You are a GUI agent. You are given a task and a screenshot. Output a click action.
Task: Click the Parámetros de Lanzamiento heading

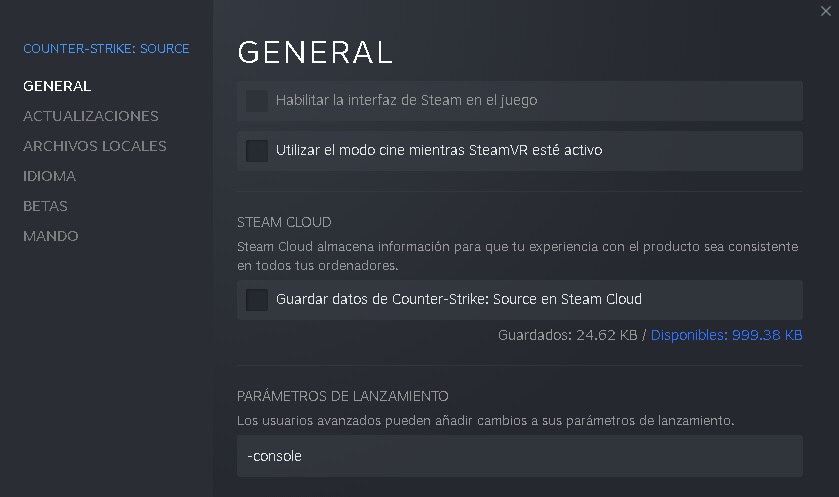343,396
